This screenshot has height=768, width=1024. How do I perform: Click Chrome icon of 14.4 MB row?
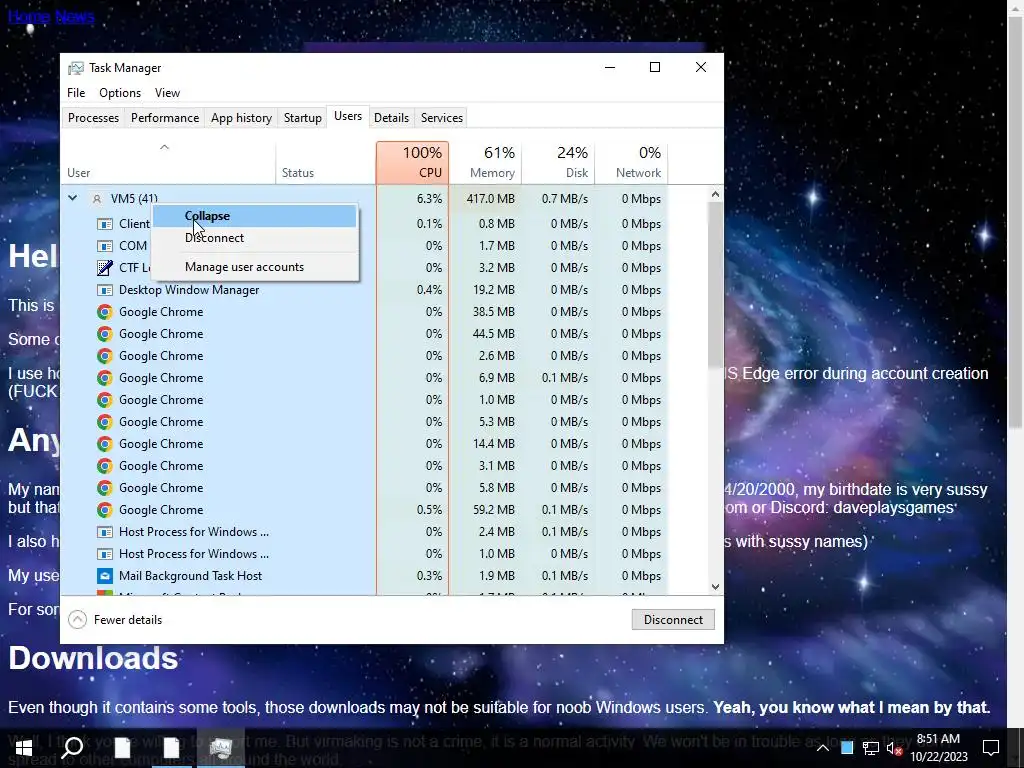(104, 444)
